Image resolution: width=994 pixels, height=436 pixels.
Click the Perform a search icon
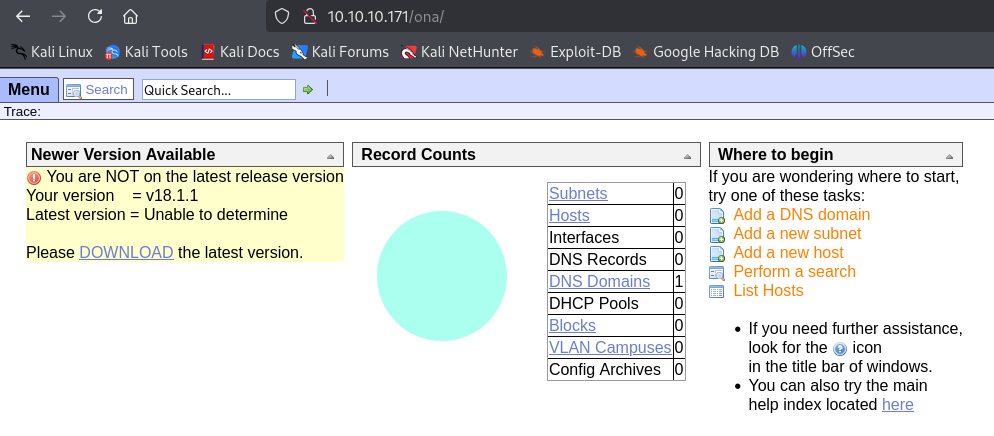point(716,272)
